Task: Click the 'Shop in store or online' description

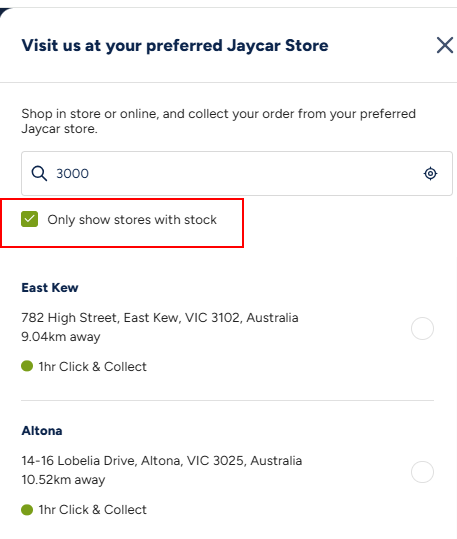Action: 219,121
